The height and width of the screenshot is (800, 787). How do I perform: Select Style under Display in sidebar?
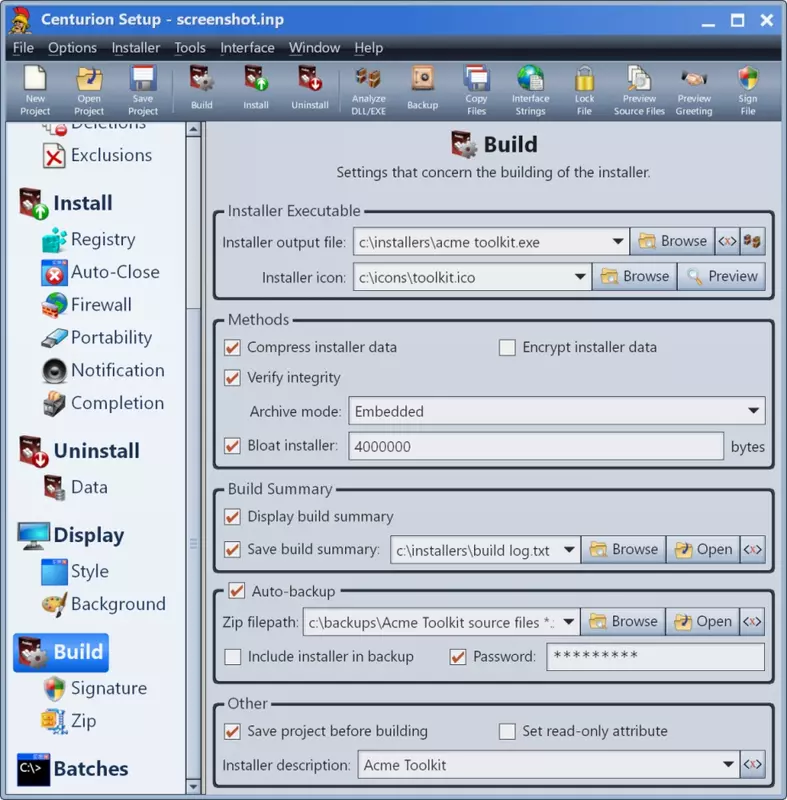pyautogui.click(x=75, y=571)
